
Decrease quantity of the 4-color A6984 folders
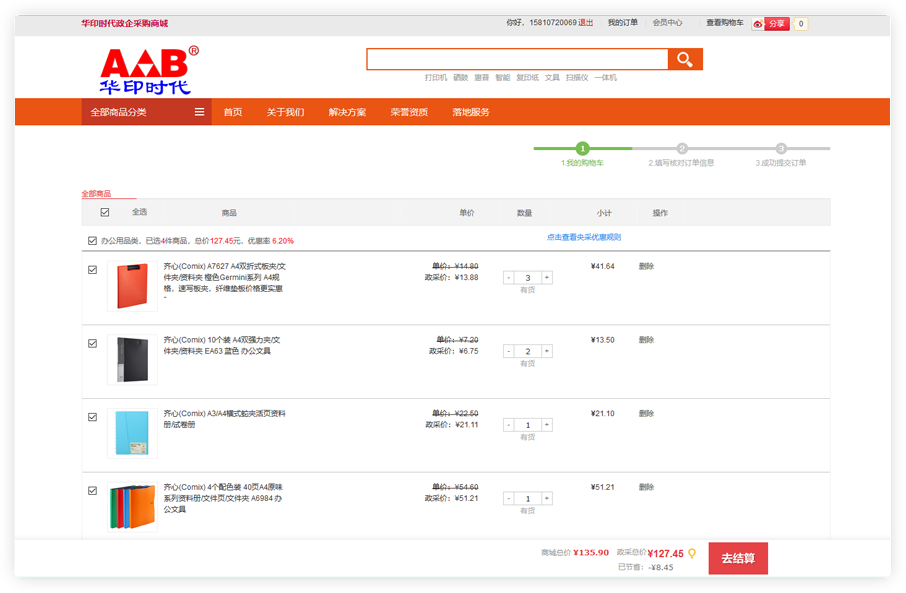click(x=509, y=499)
